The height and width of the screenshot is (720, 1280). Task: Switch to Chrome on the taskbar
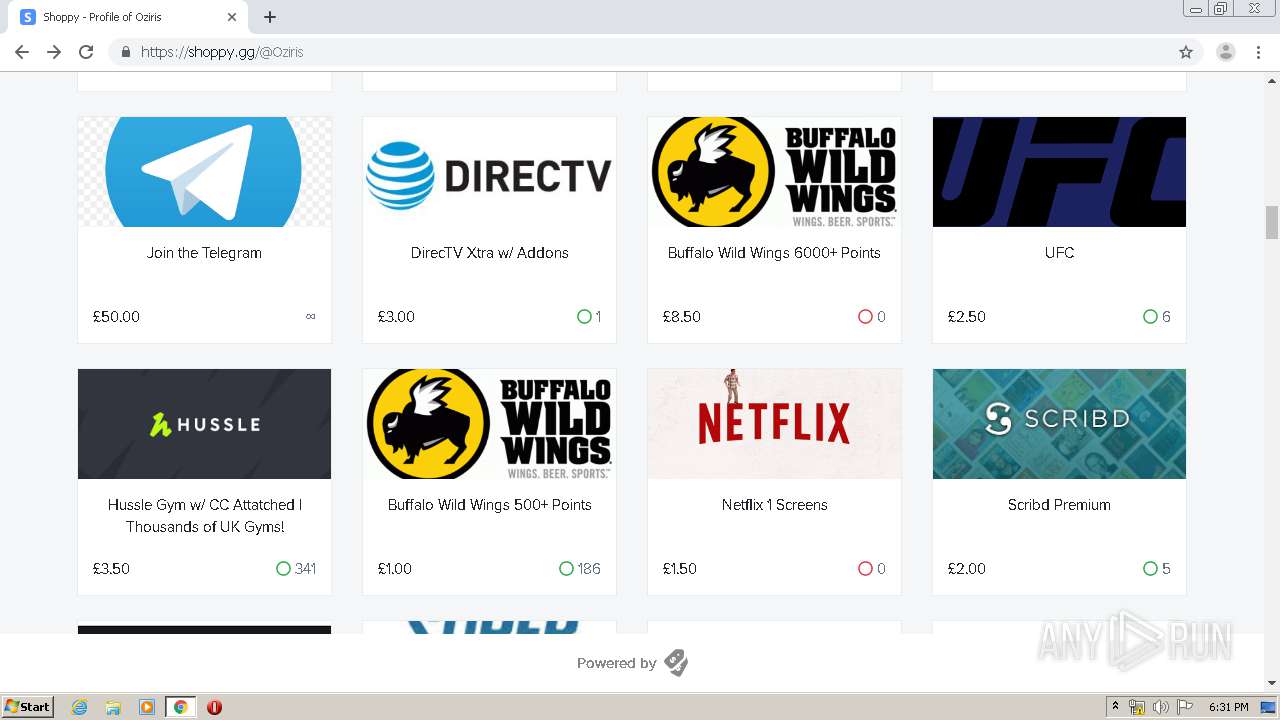click(180, 707)
